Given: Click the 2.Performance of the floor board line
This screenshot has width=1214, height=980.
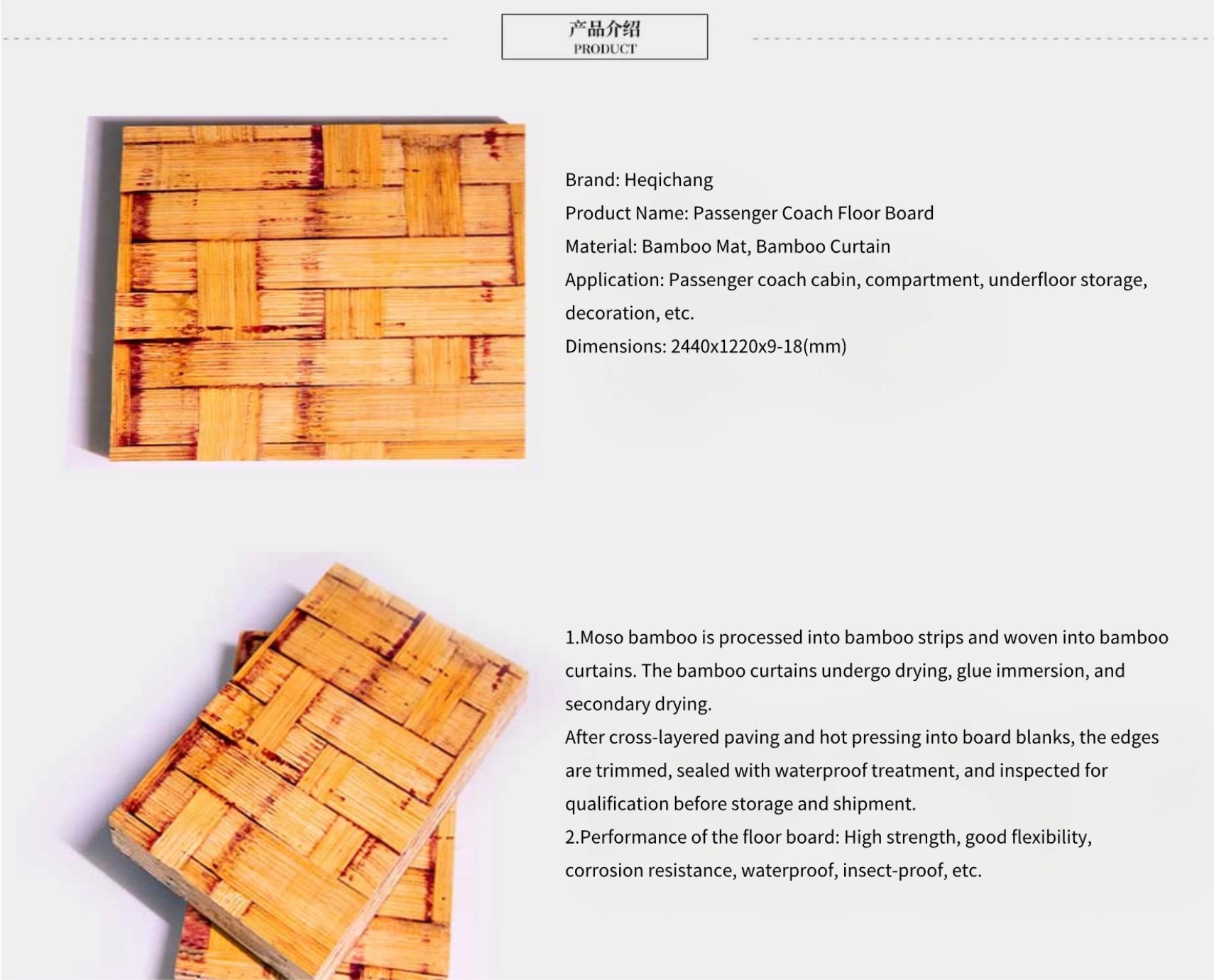Looking at the screenshot, I should [829, 837].
